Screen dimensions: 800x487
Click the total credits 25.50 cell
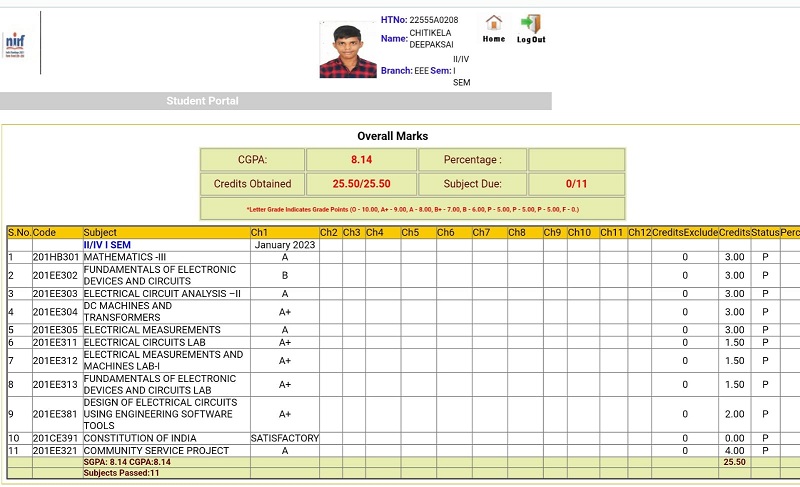[x=734, y=462]
